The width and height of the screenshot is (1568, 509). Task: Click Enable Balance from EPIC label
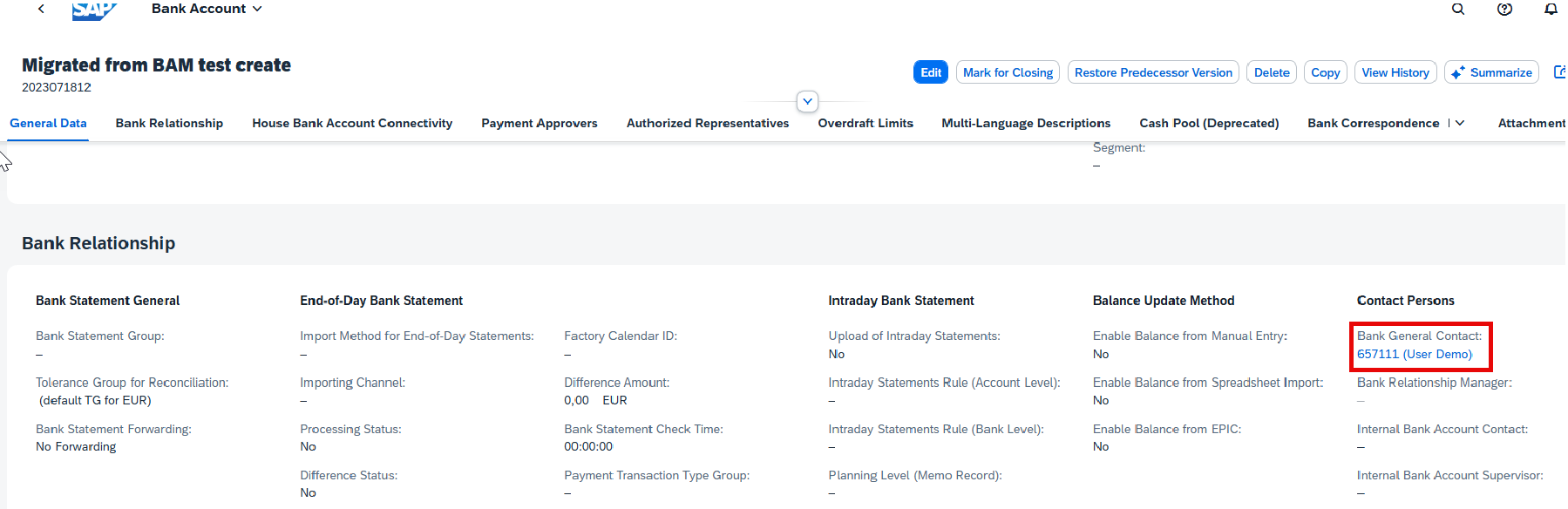(x=1167, y=429)
